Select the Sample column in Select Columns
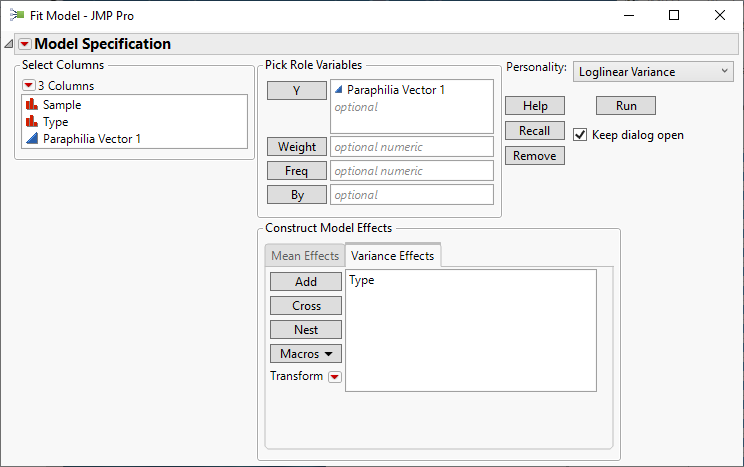744x467 pixels. tap(62, 105)
